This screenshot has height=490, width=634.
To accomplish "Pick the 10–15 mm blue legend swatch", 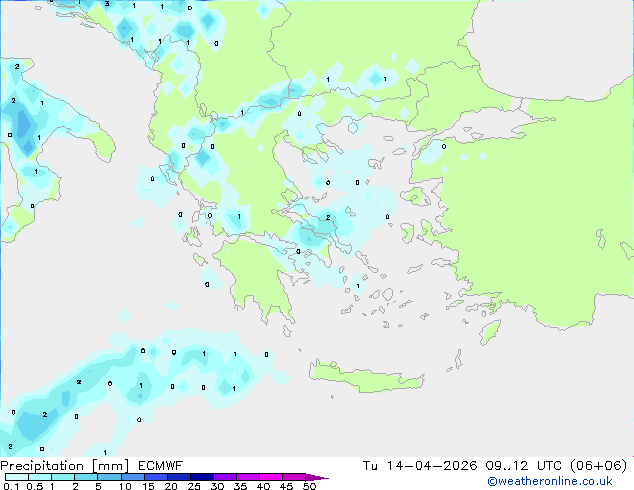I will (x=133, y=477).
